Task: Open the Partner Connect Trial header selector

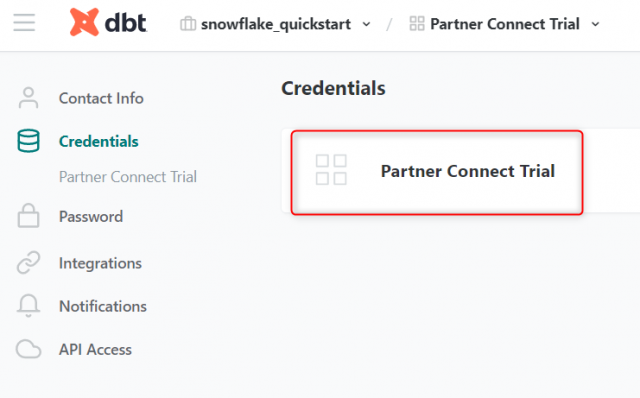Action: point(505,24)
